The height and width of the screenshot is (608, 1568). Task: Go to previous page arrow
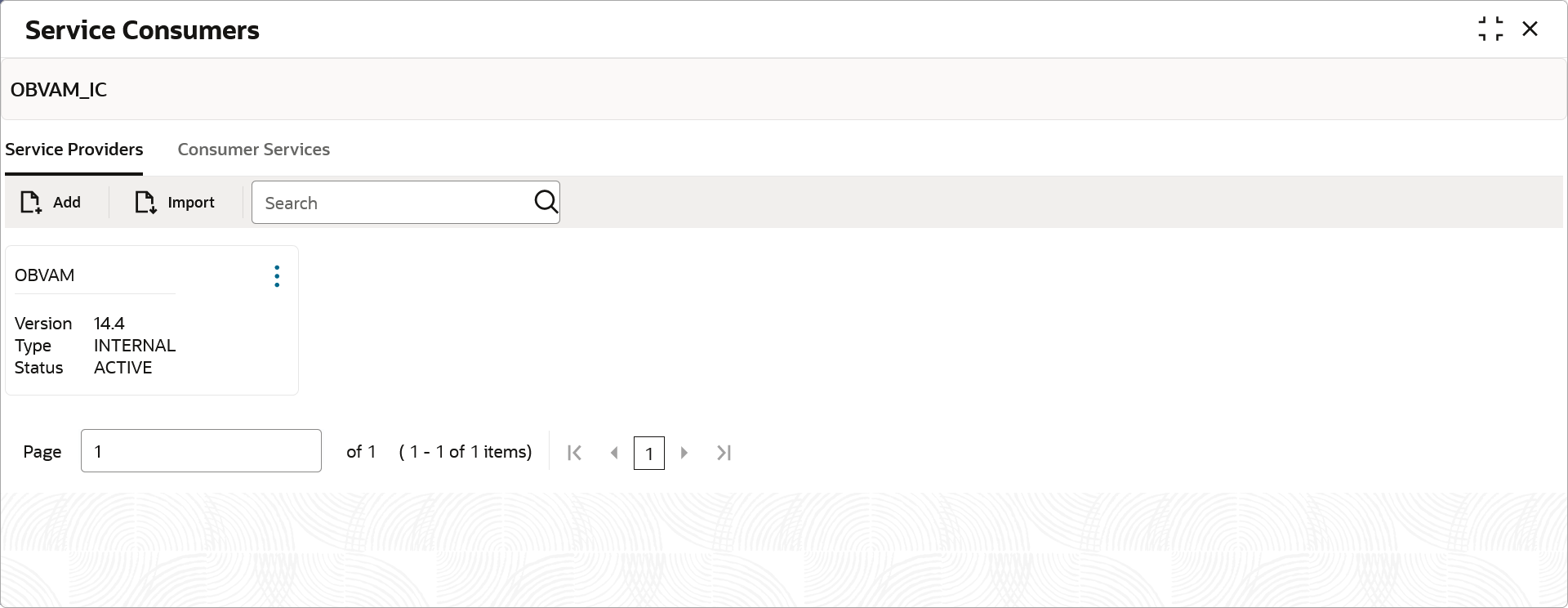[614, 453]
